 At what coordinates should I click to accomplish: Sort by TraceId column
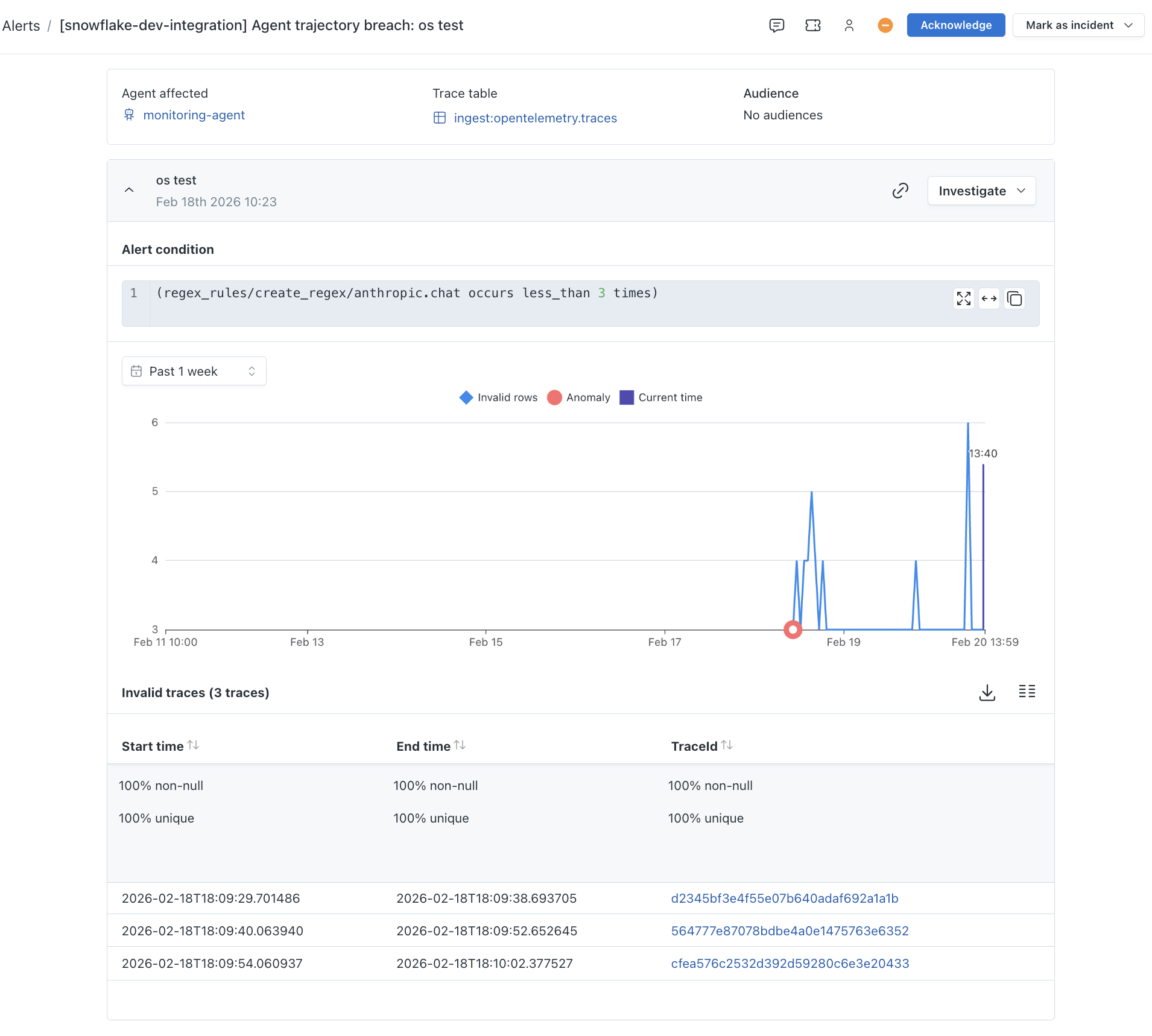(727, 745)
